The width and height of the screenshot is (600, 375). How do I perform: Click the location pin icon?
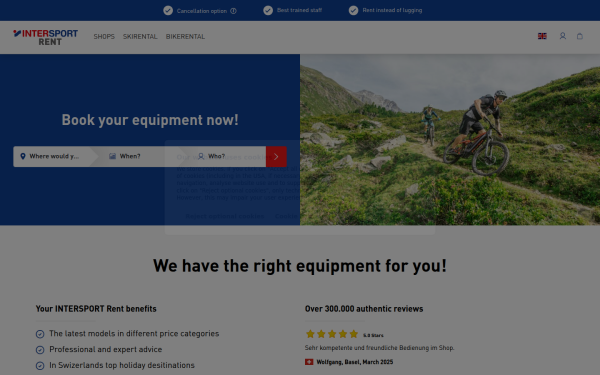(x=23, y=156)
